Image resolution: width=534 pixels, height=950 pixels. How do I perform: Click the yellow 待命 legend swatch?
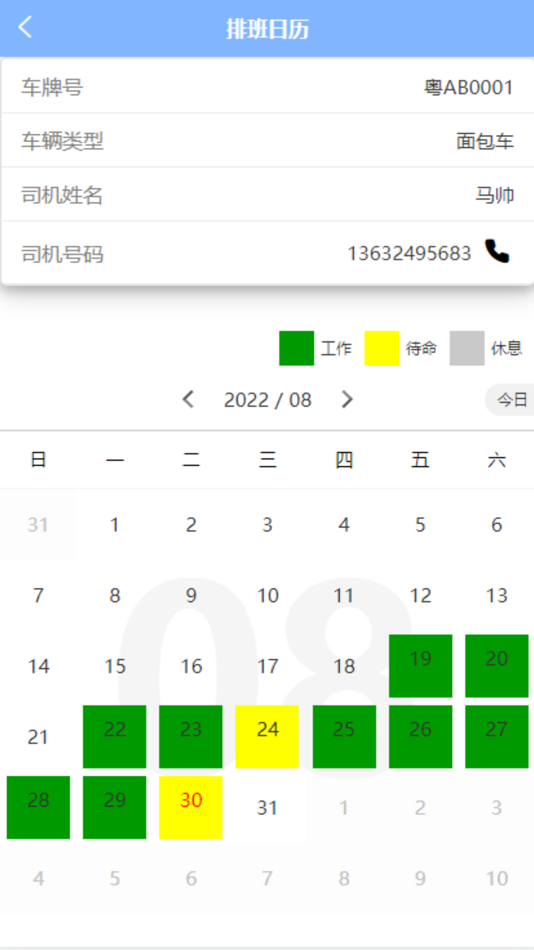click(x=382, y=348)
